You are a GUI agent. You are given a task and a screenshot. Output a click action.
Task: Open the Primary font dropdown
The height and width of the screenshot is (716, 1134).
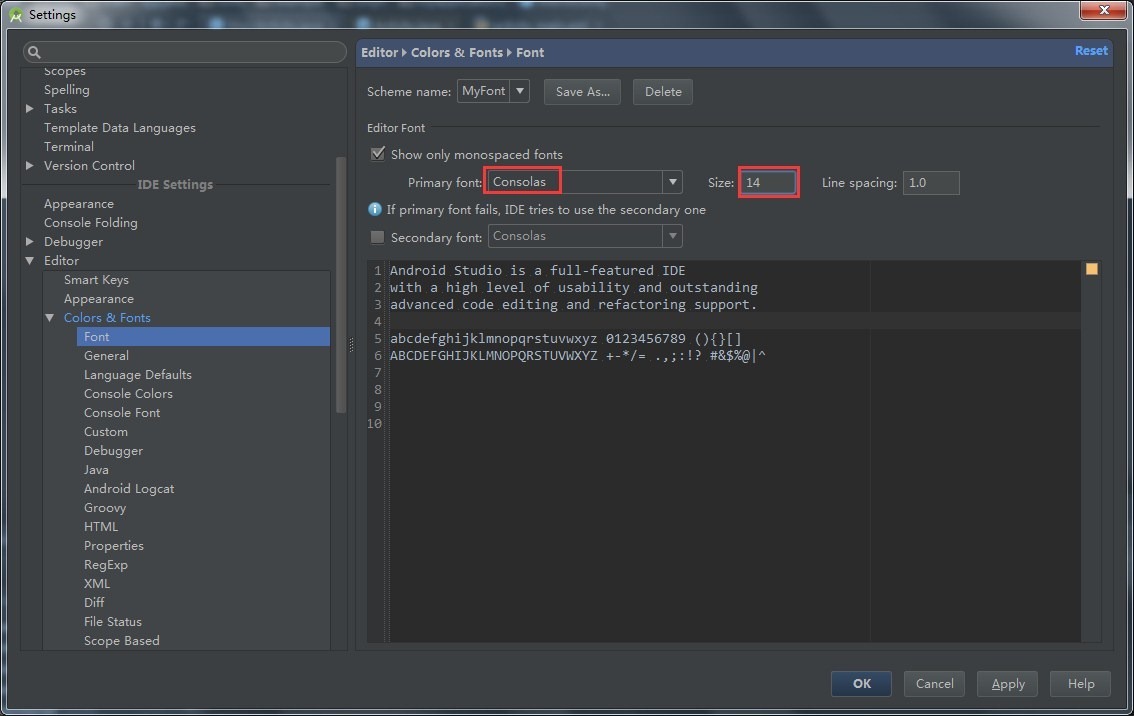point(673,182)
